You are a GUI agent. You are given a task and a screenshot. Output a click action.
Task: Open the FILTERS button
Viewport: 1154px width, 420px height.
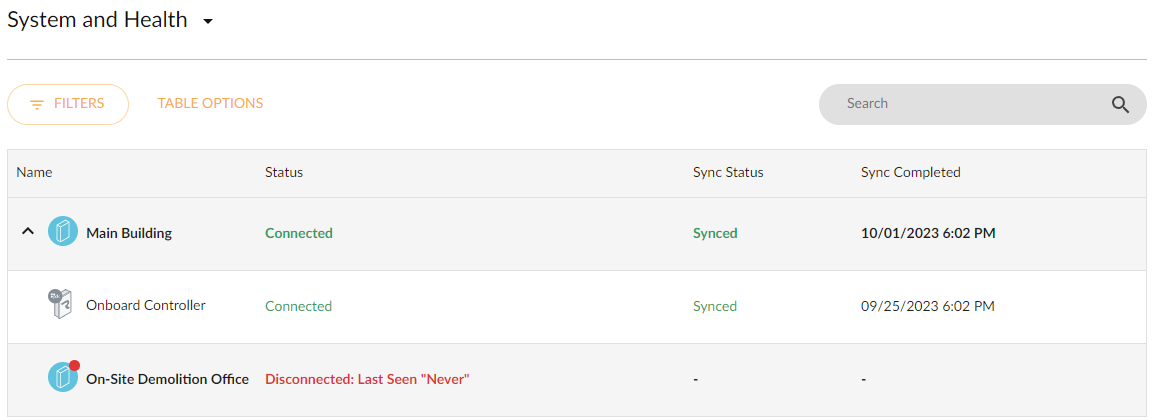pos(68,104)
